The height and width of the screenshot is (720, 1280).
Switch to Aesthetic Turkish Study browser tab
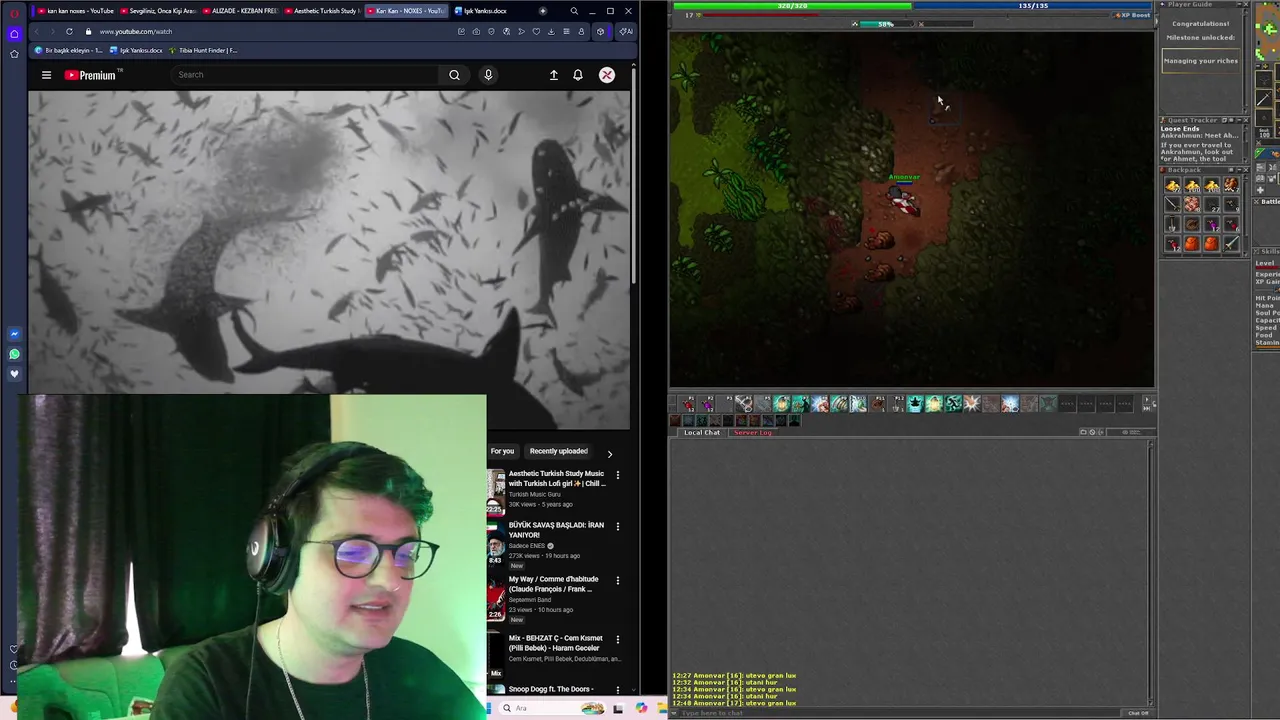pos(322,11)
